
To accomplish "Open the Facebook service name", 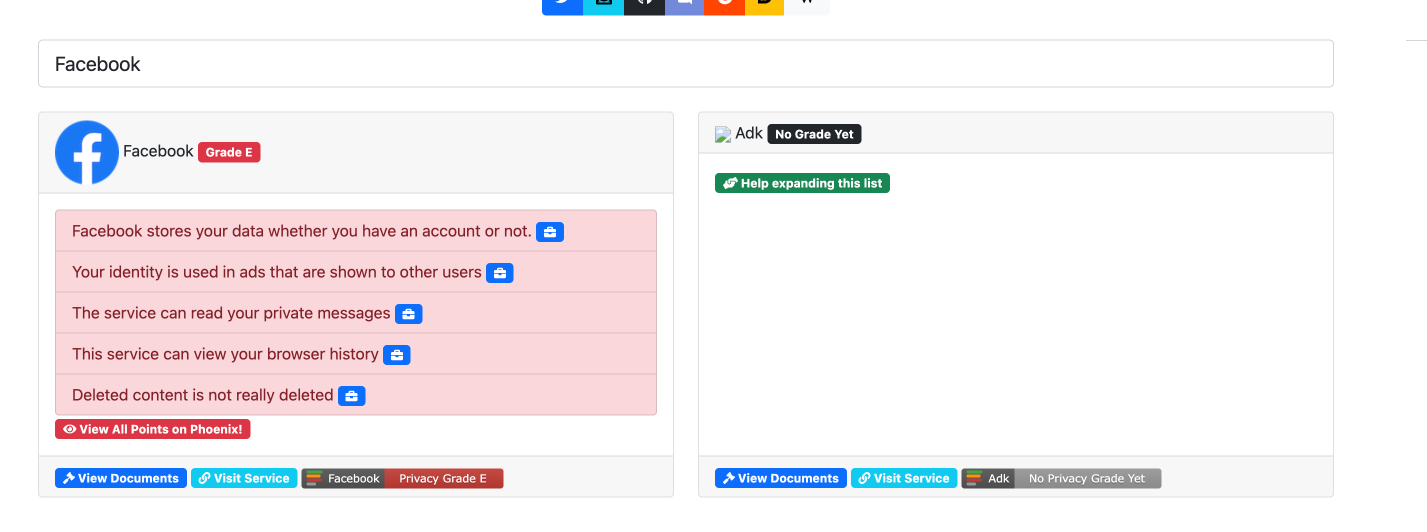I will pos(158,151).
